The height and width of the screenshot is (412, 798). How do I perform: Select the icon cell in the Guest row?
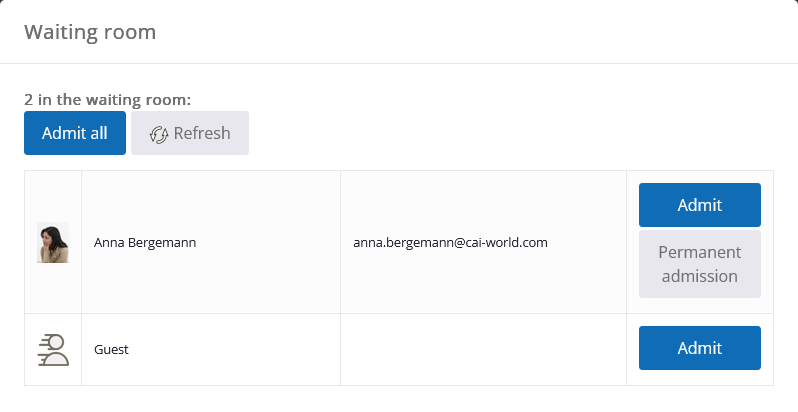click(53, 349)
